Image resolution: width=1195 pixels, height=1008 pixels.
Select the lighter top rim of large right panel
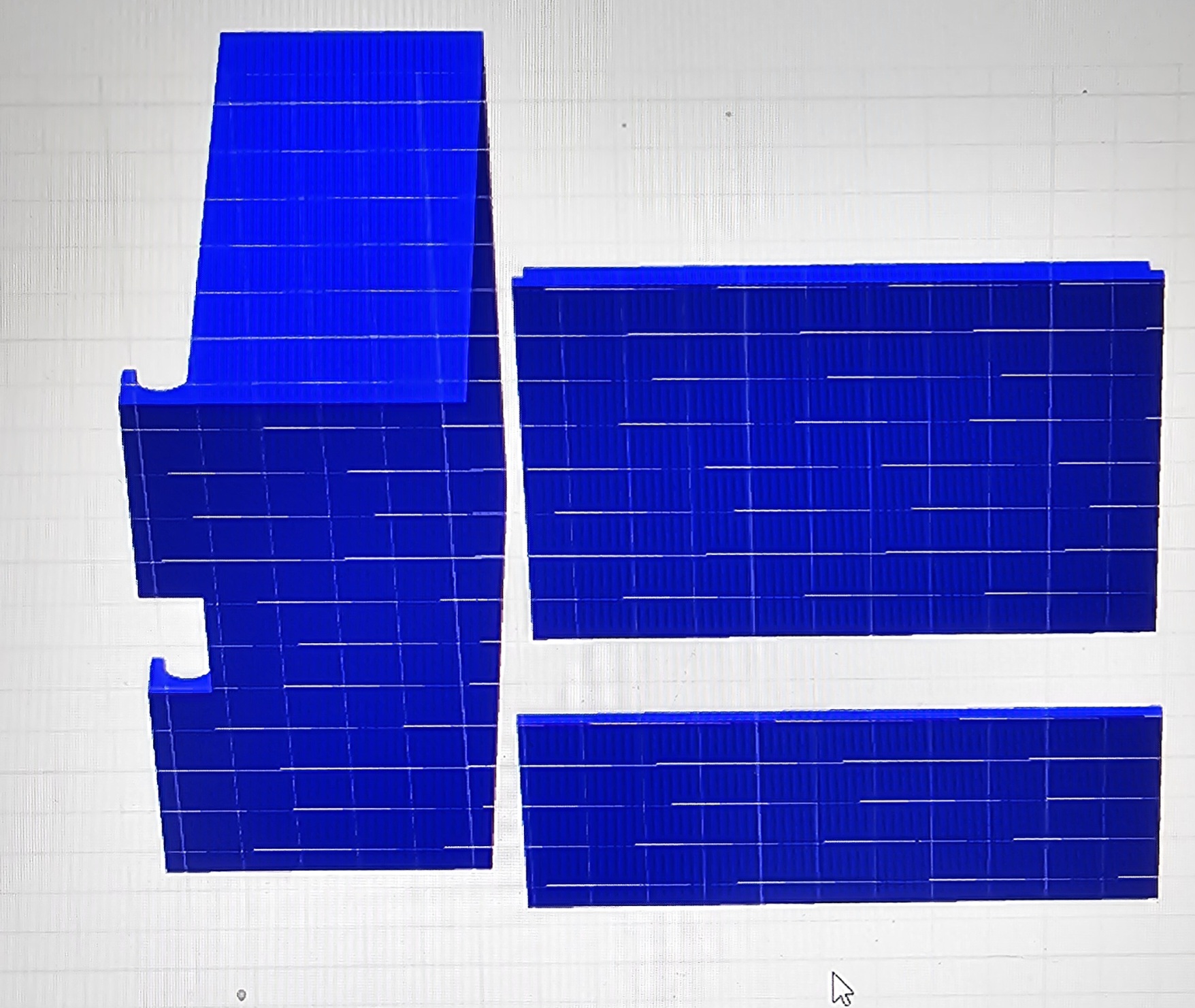click(x=837, y=274)
